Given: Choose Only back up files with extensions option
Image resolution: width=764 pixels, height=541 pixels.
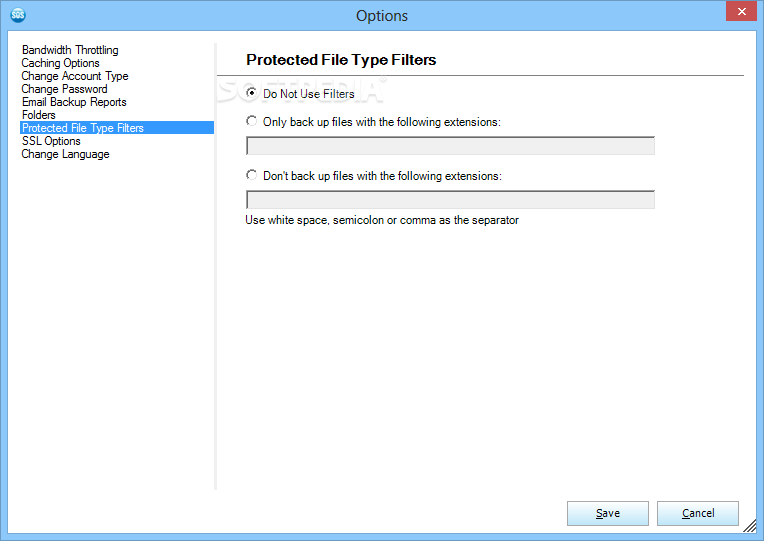Looking at the screenshot, I should point(251,121).
